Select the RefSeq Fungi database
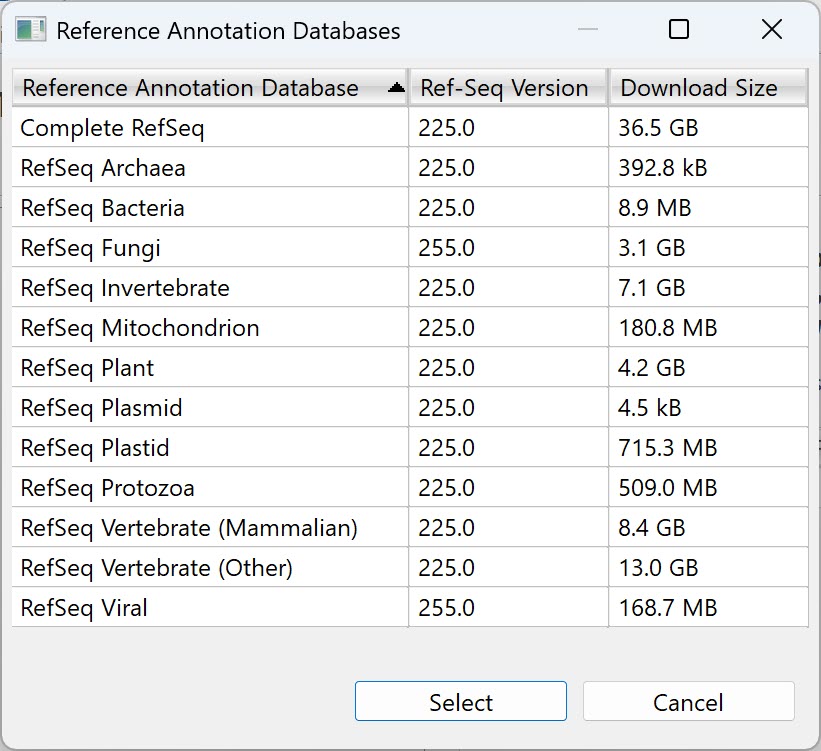This screenshot has height=751, width=821. click(x=410, y=248)
